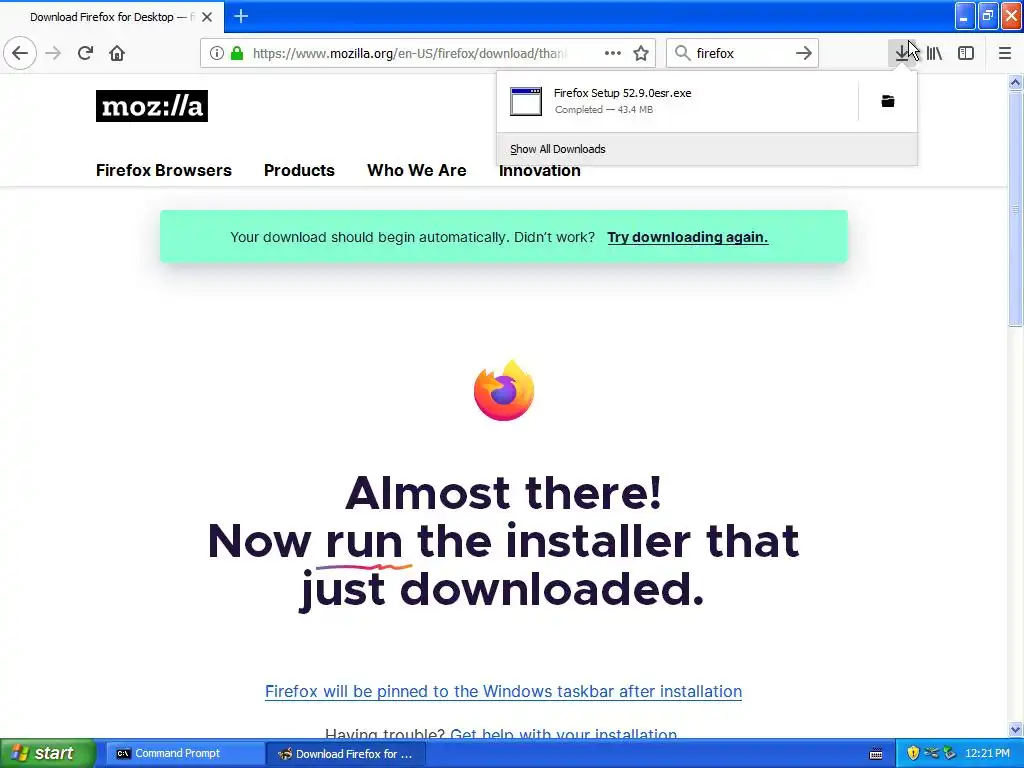Minimize the Firefox window
This screenshot has height=768, width=1024.
click(965, 16)
